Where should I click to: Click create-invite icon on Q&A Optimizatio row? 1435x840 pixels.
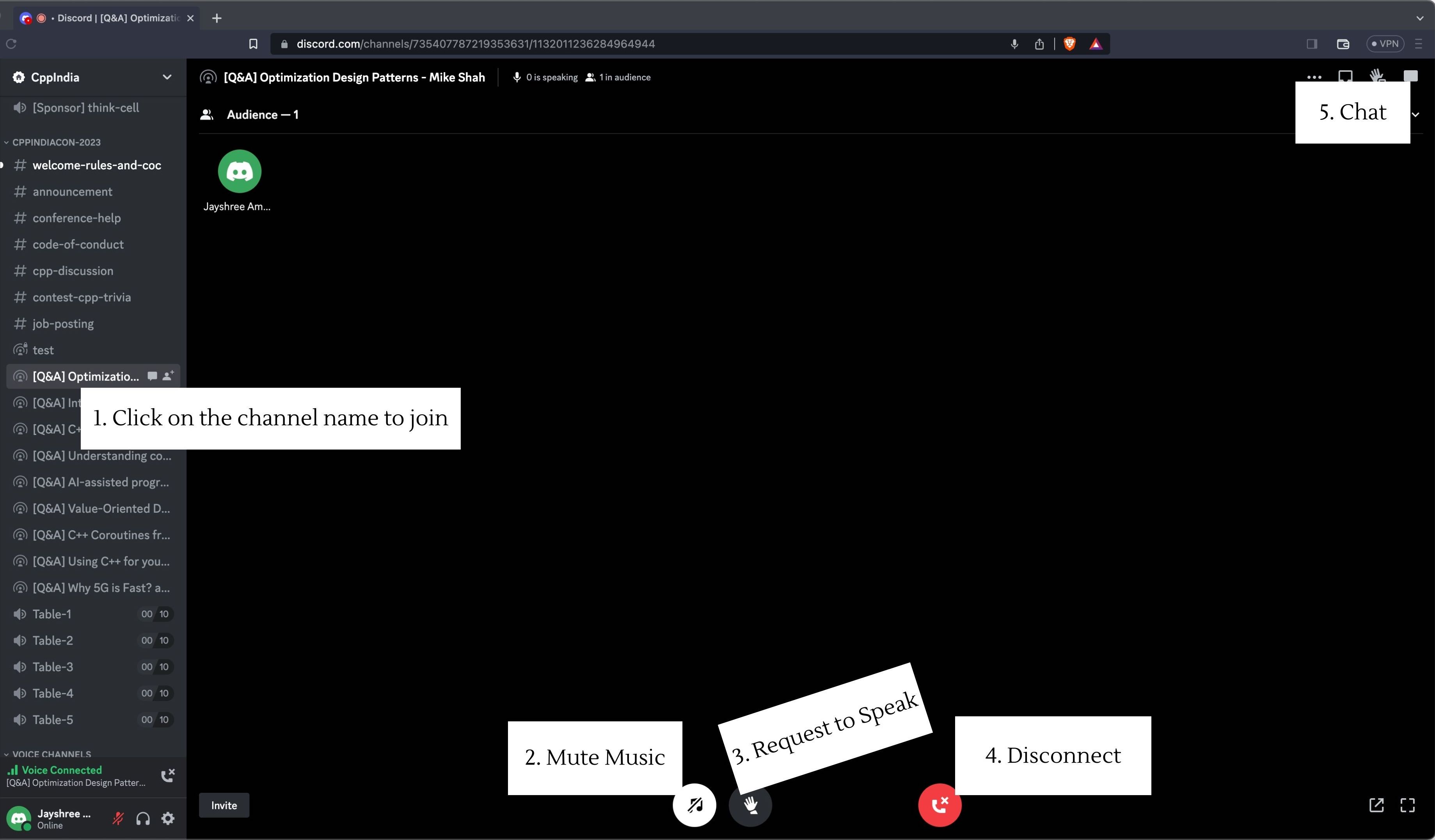[x=168, y=376]
